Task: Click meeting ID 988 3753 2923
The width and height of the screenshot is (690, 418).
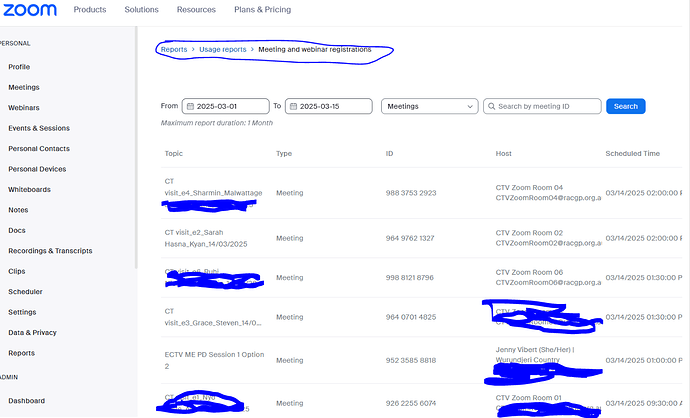Action: click(x=411, y=193)
